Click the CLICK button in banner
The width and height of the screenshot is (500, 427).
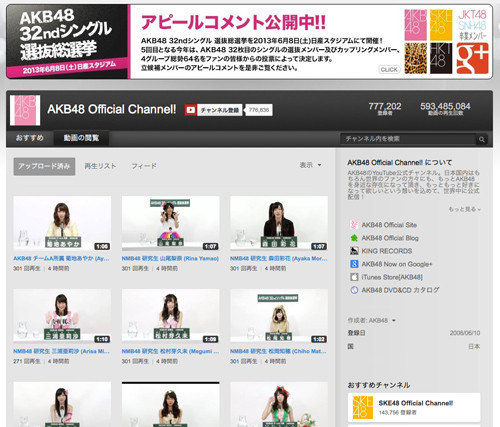(x=389, y=69)
